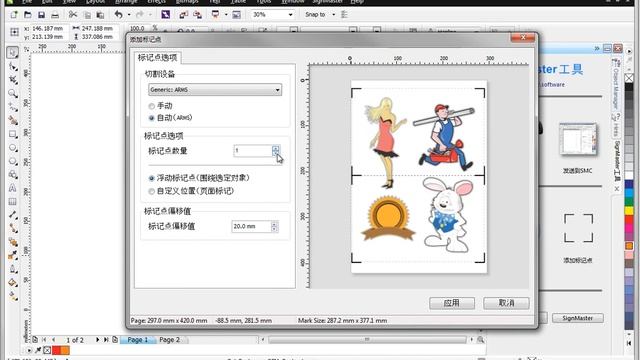The width and height of the screenshot is (640, 360).
Task: Choose 浮动标记点 floating marks radio option
Action: [x=151, y=178]
